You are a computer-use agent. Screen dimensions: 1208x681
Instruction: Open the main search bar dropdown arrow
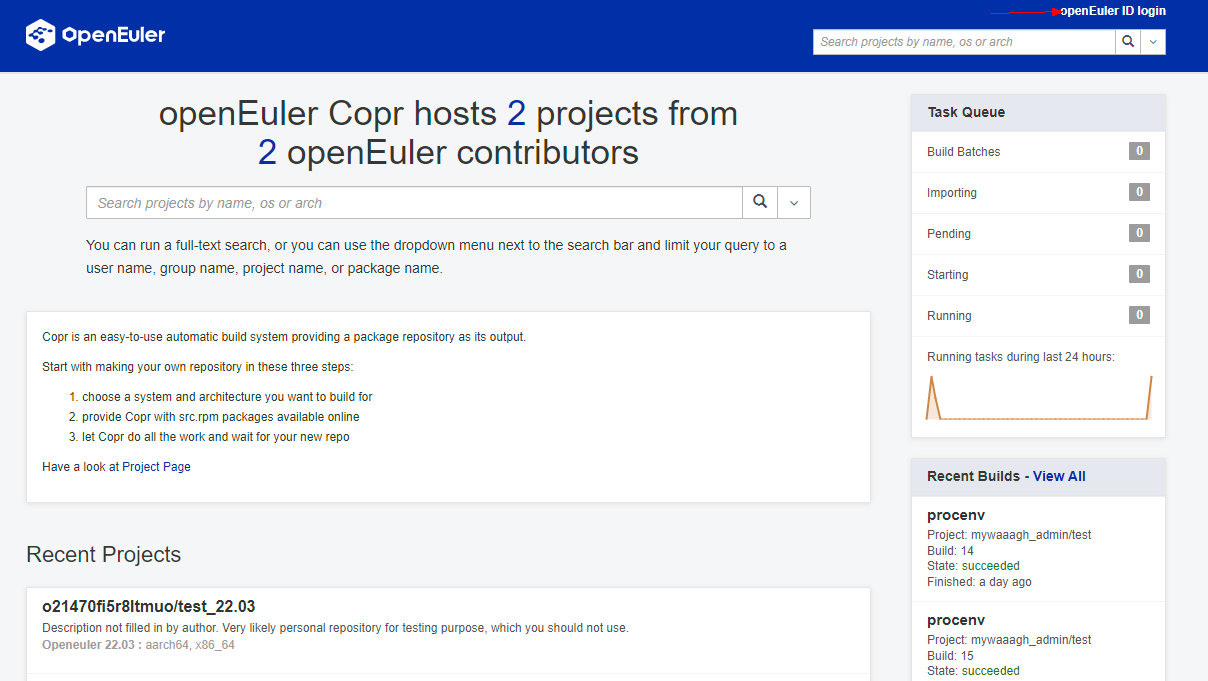click(794, 203)
